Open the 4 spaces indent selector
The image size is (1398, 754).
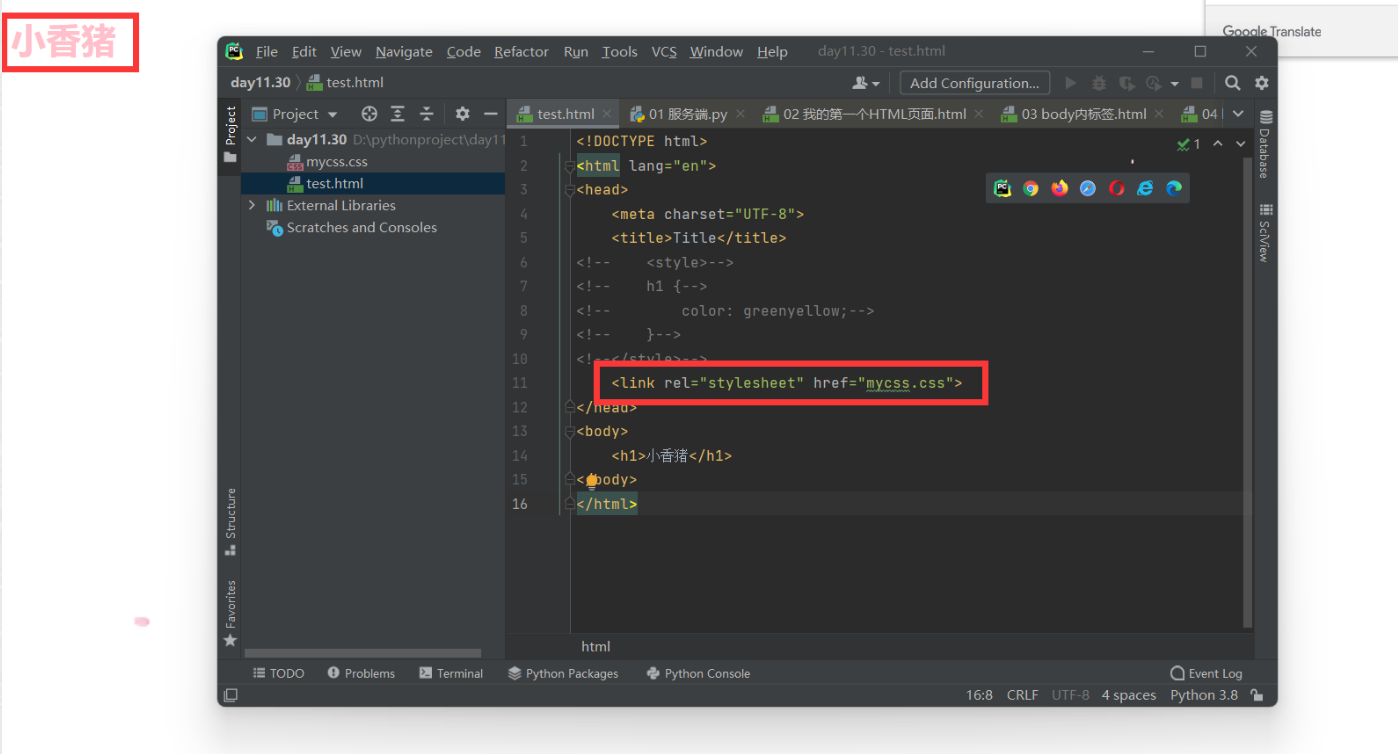tap(1128, 695)
